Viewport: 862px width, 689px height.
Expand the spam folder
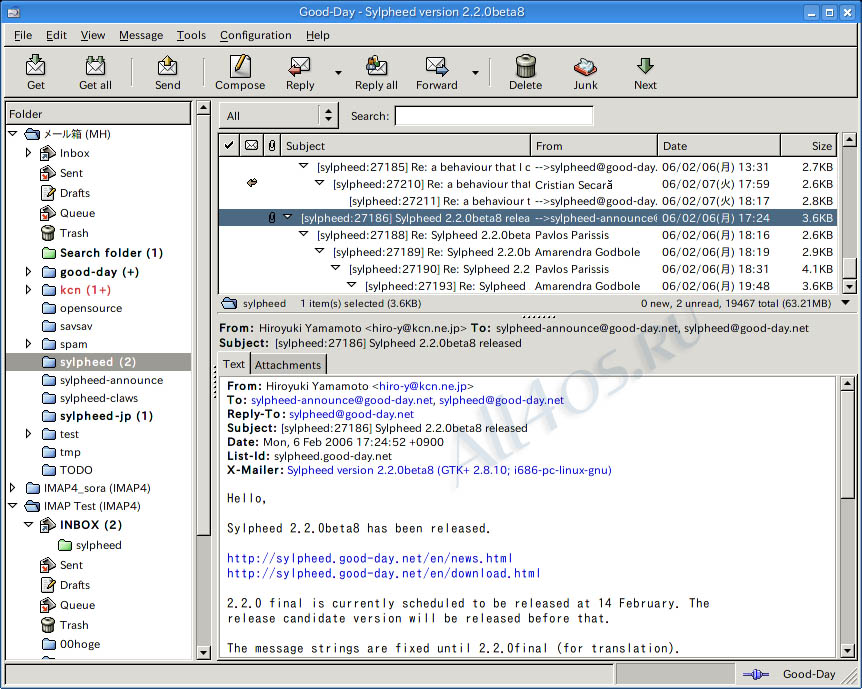tap(29, 344)
